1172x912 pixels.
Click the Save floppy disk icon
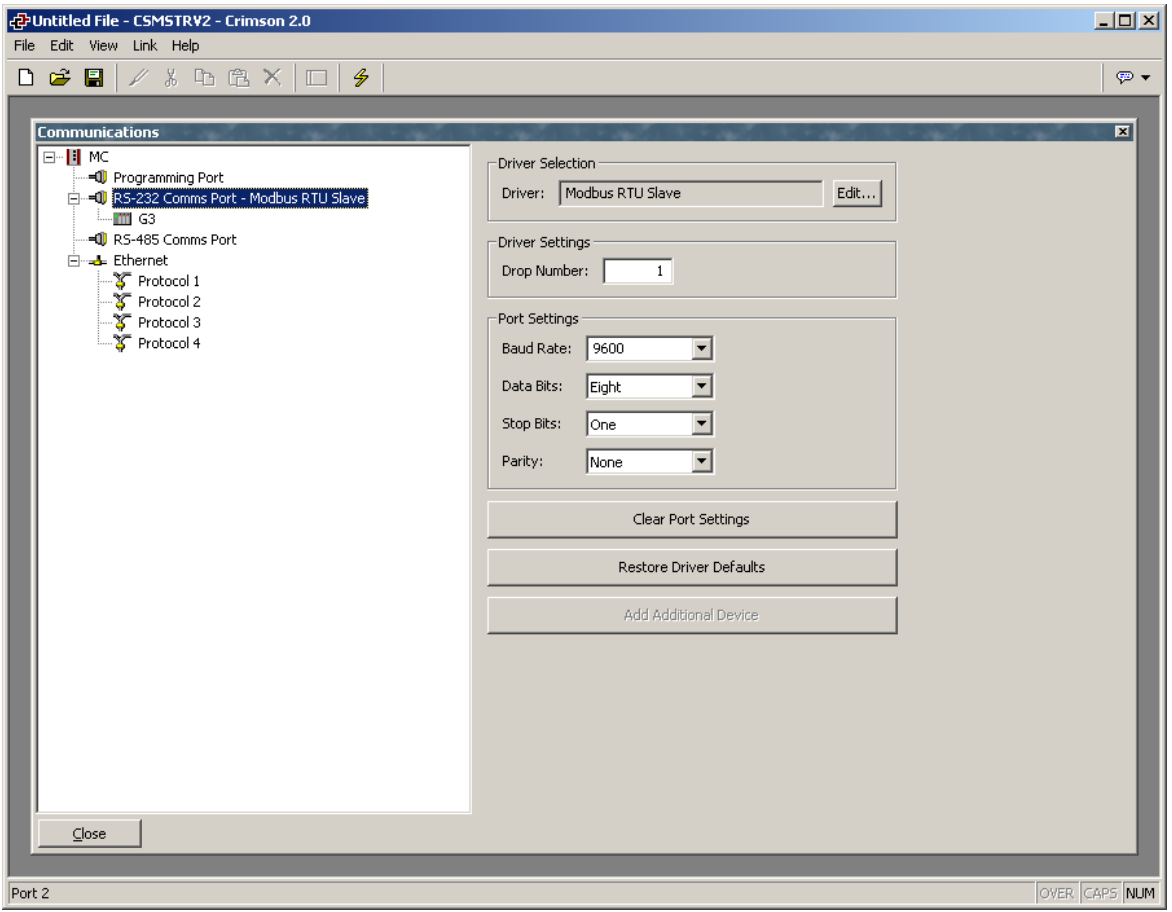[93, 77]
